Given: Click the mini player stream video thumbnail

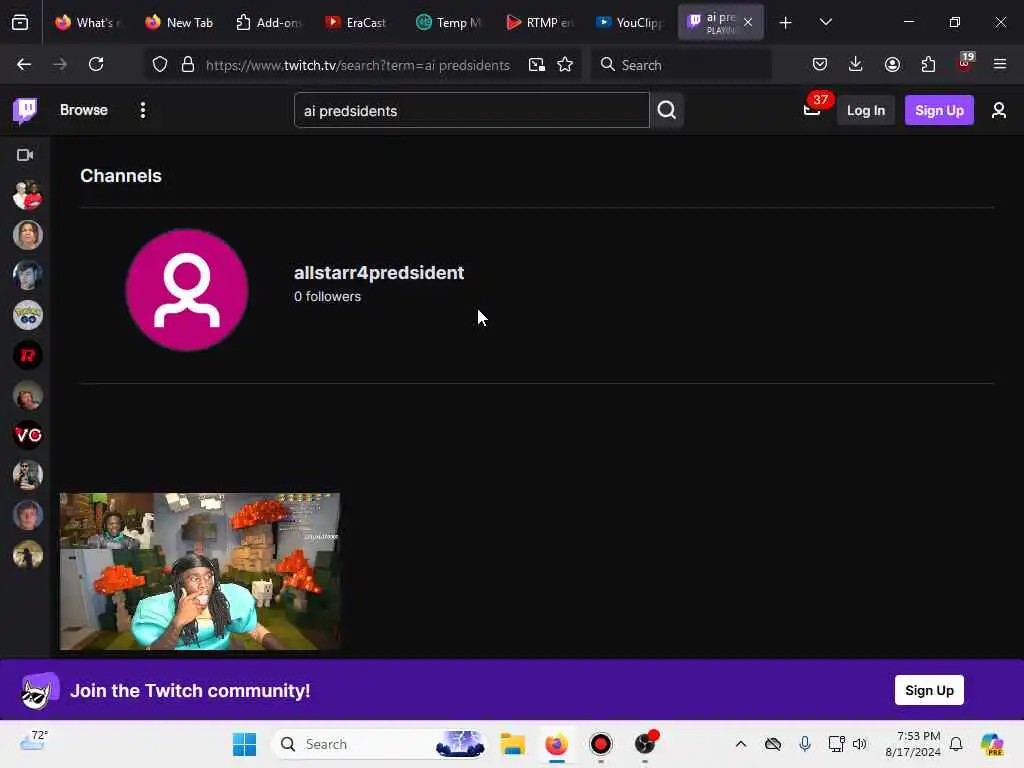Looking at the screenshot, I should click(200, 571).
